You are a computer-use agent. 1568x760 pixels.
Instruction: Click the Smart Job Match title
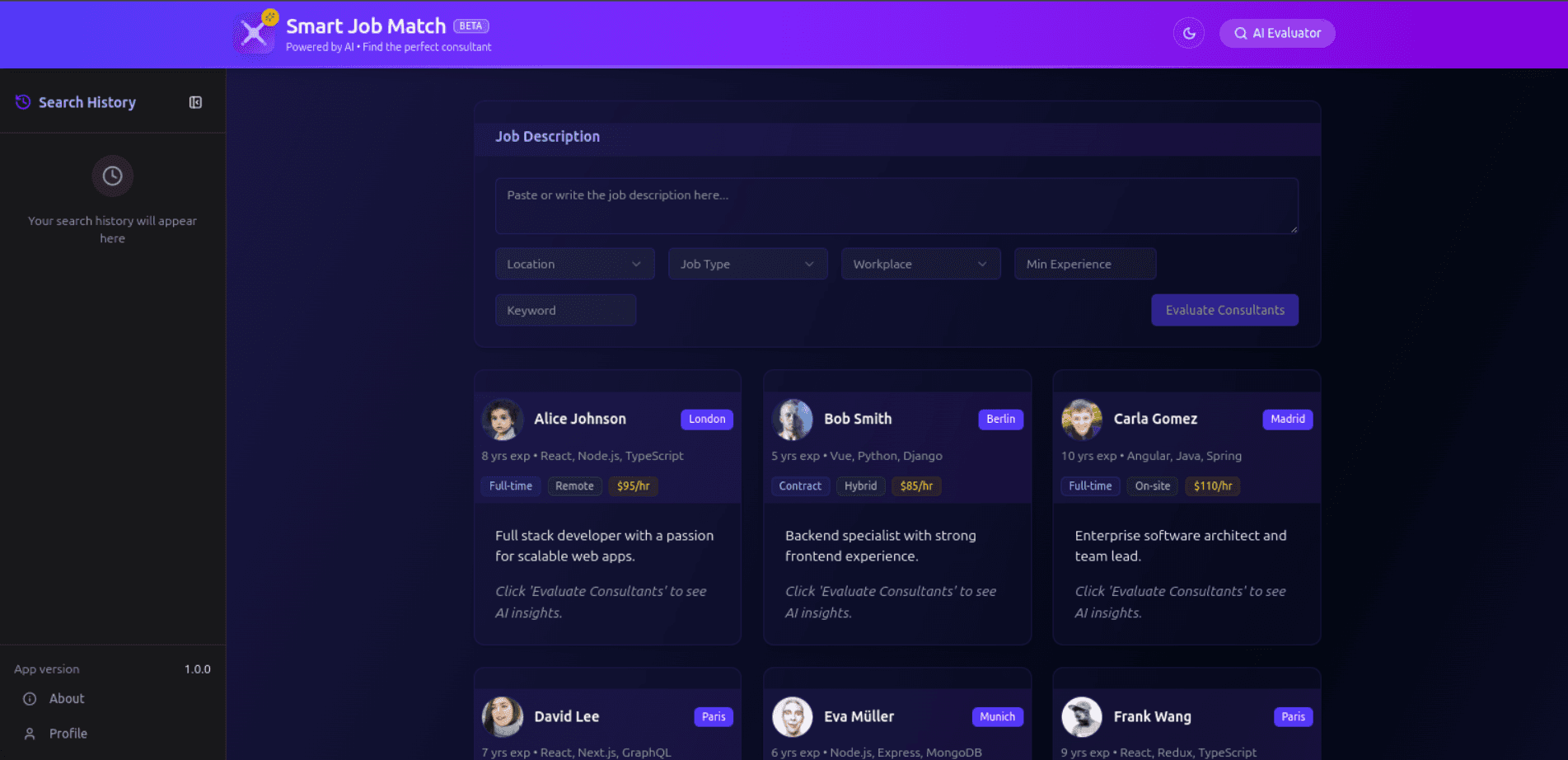pos(366,26)
